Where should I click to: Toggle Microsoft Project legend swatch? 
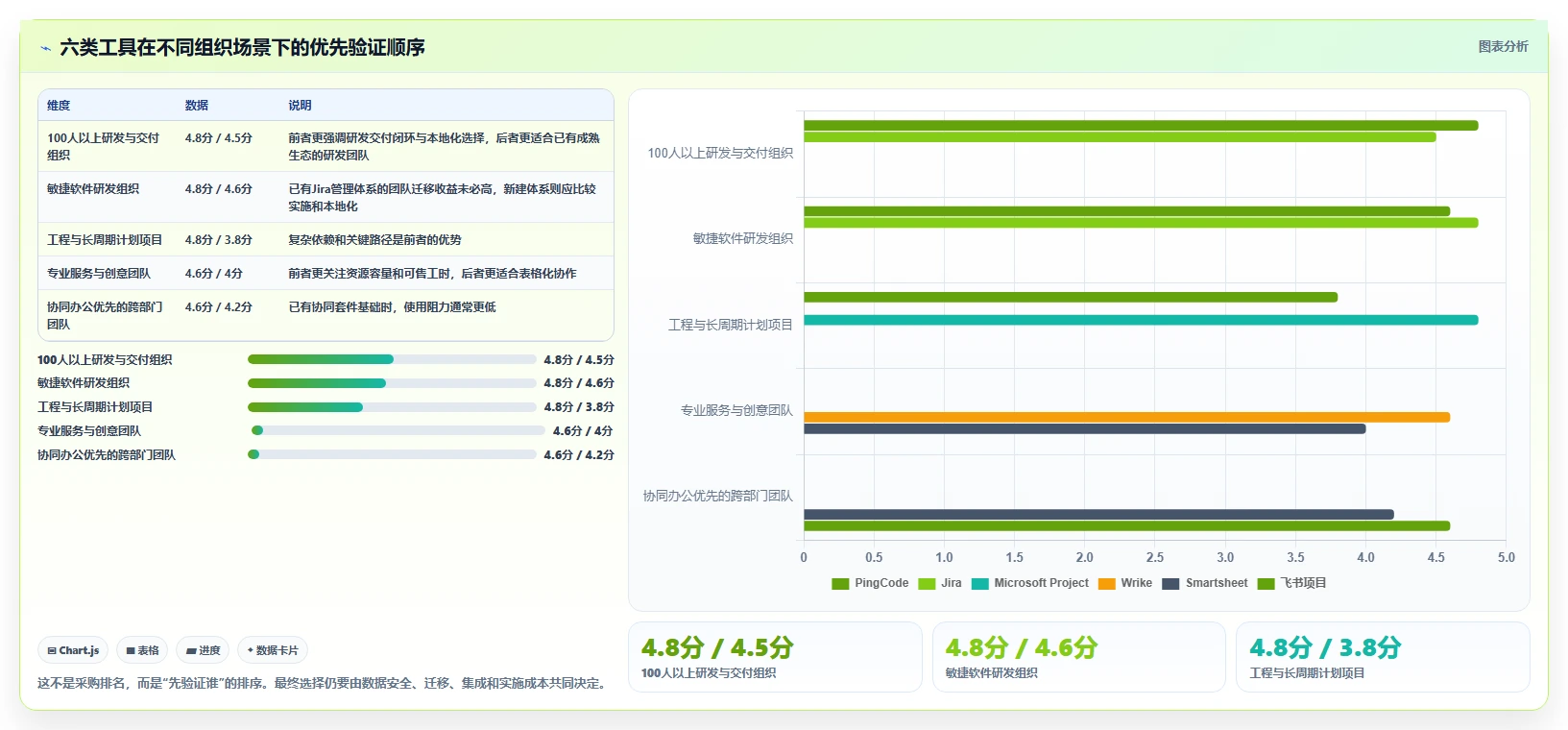980,583
